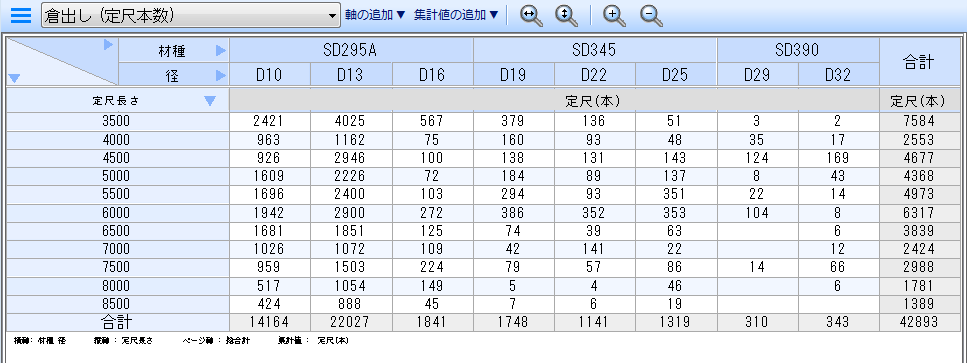This screenshot has width=967, height=363.
Task: Click the 合計 total row header
Action: coord(117,322)
